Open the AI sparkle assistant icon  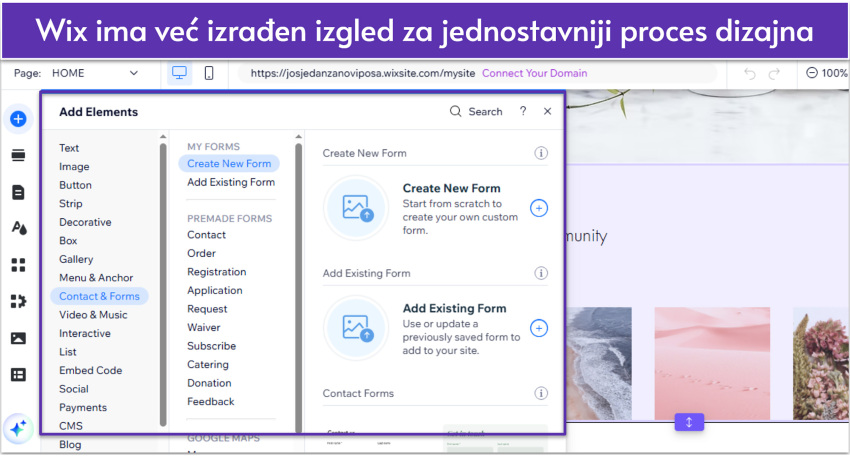tap(18, 429)
